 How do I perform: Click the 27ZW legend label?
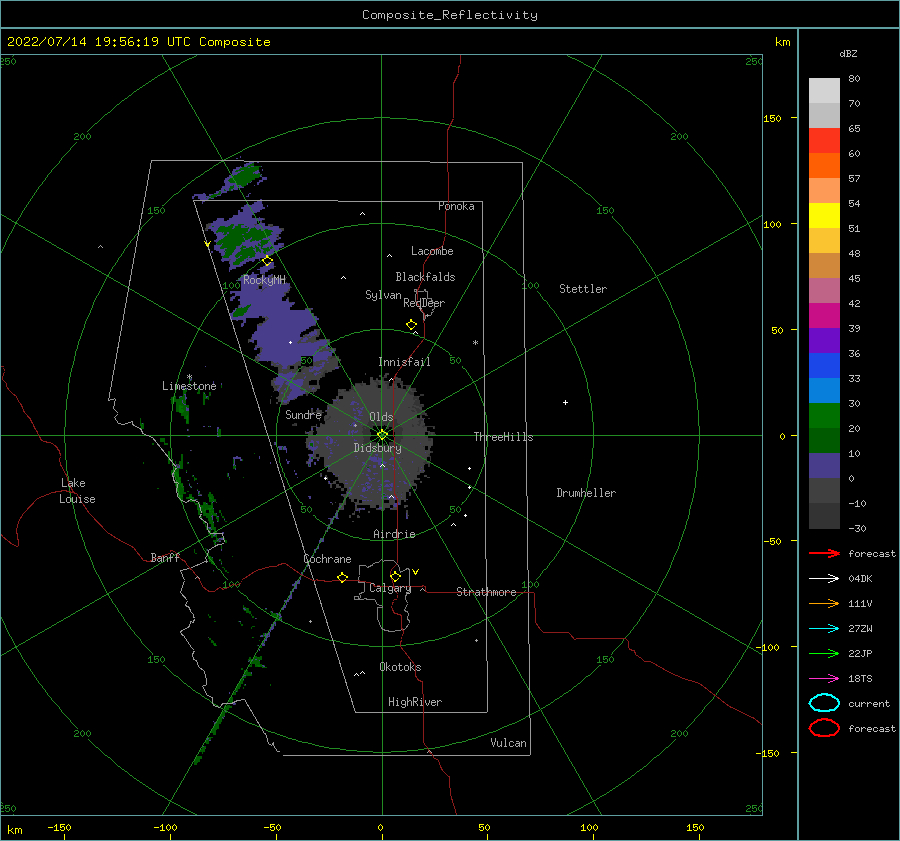click(x=860, y=629)
